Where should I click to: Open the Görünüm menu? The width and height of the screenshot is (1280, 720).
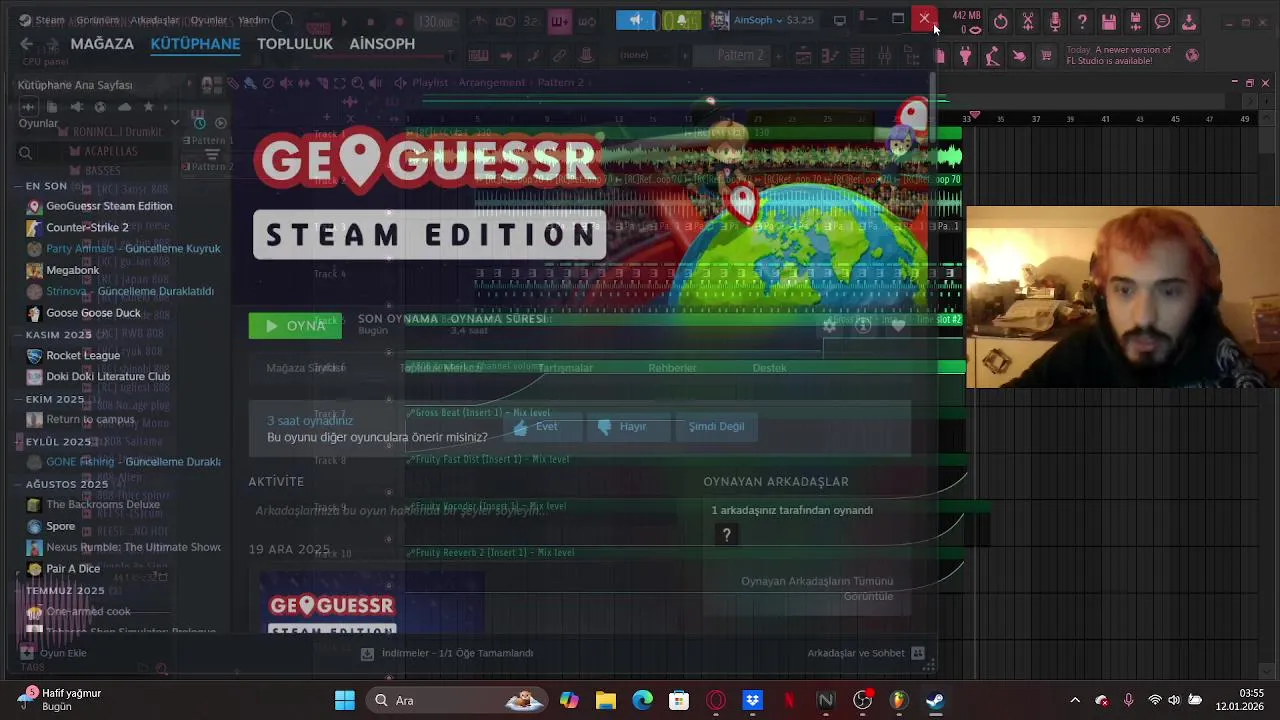(x=98, y=20)
